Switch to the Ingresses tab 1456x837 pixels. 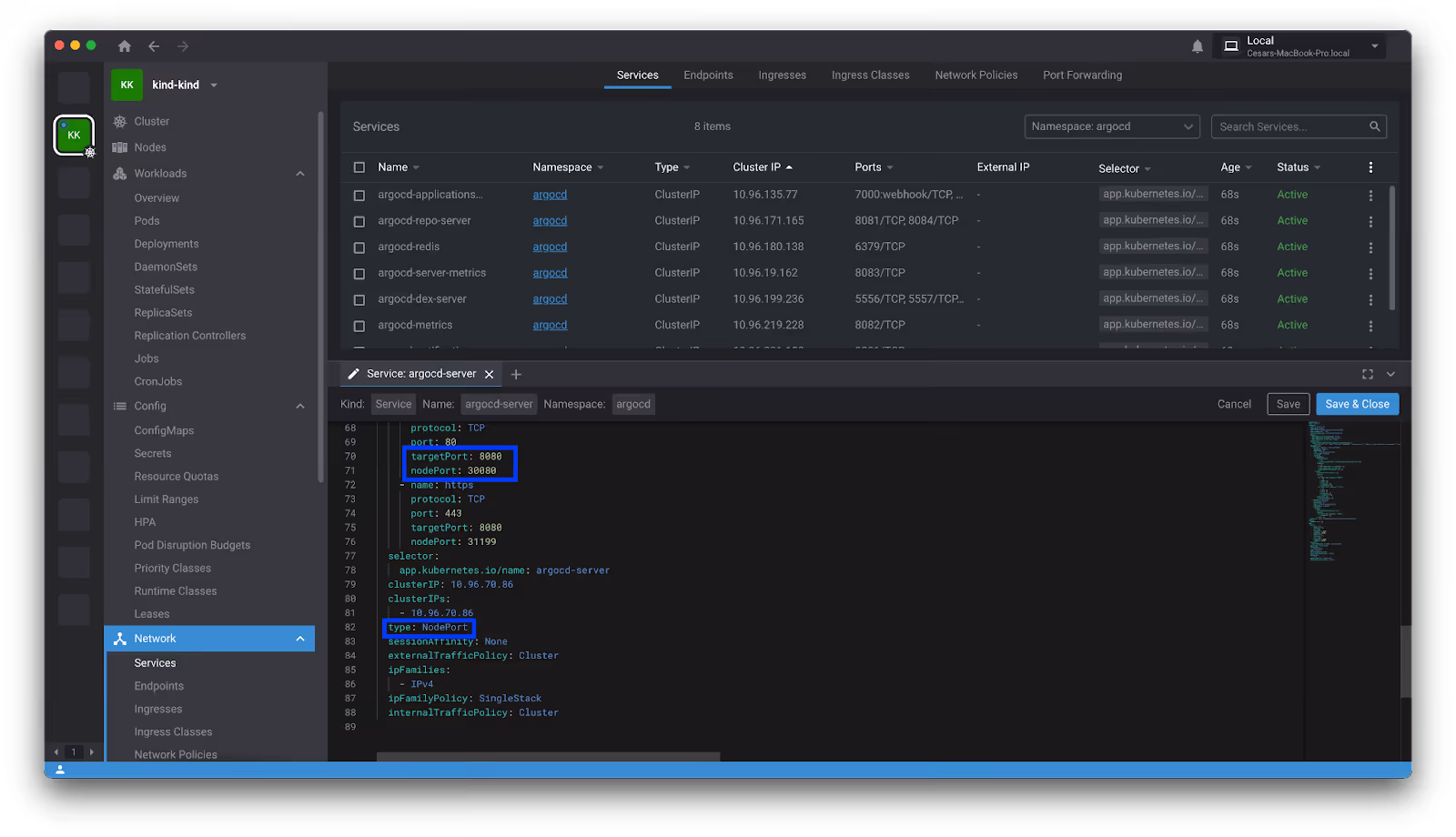tap(782, 76)
